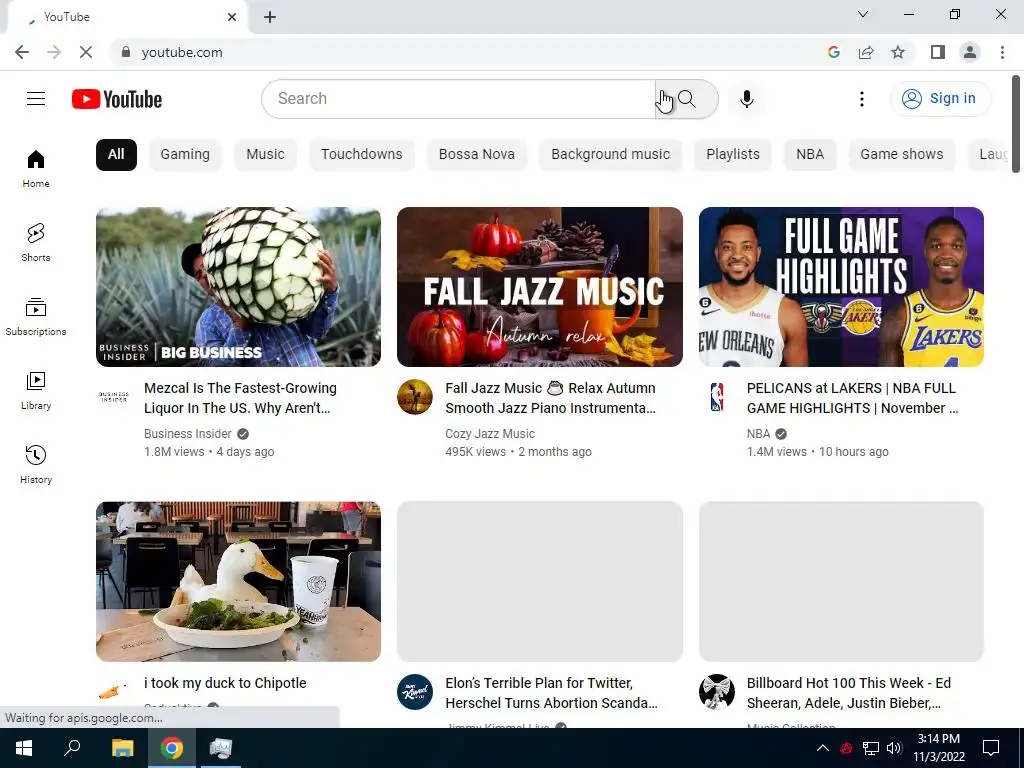Click the Jimmy Kimmel Live channel avatar
The height and width of the screenshot is (768, 1024).
click(415, 692)
